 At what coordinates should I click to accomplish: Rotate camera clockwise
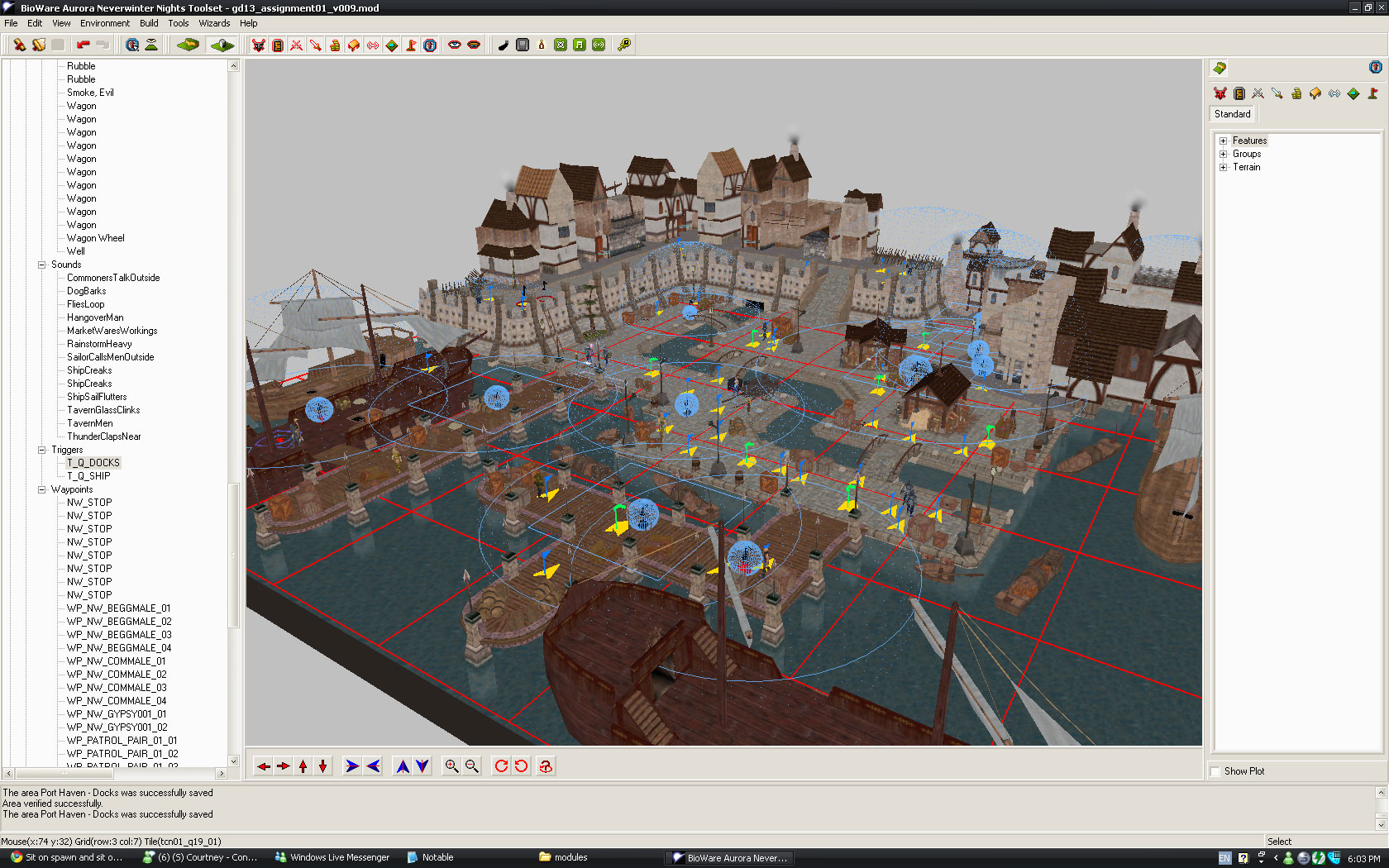click(x=501, y=766)
